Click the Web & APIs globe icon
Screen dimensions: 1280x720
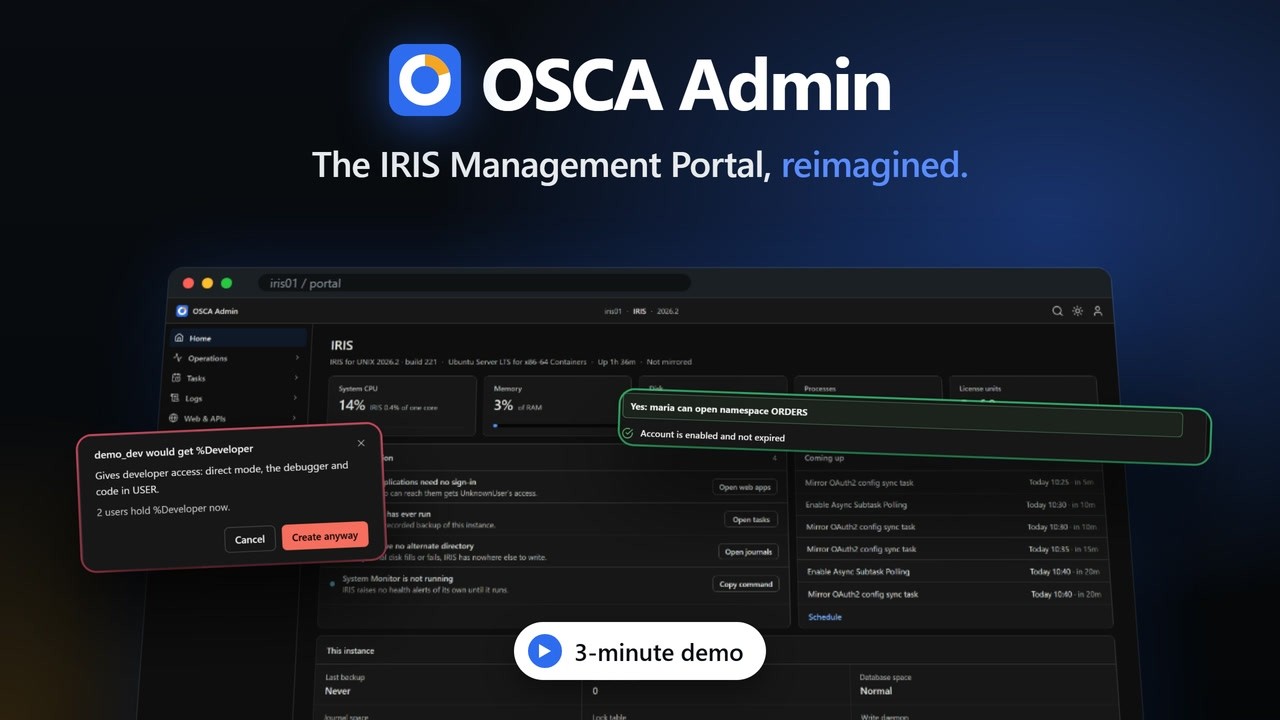point(173,418)
